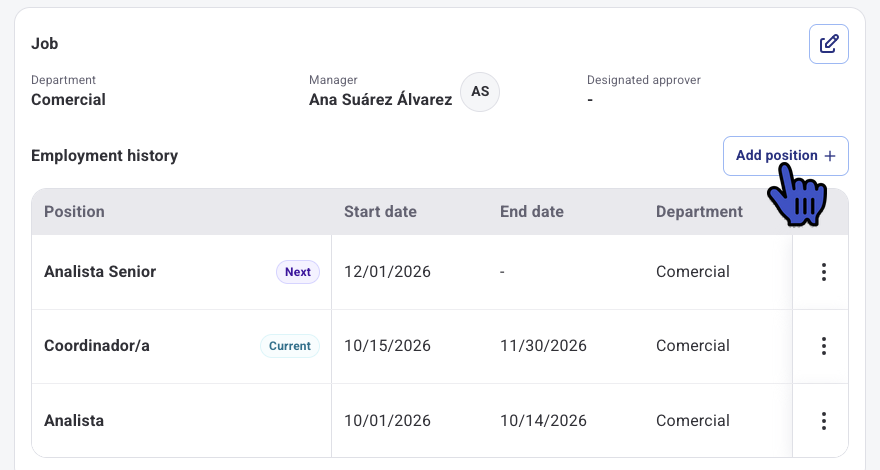This screenshot has width=880, height=470.
Task: Click the AS manager avatar
Action: click(x=480, y=92)
